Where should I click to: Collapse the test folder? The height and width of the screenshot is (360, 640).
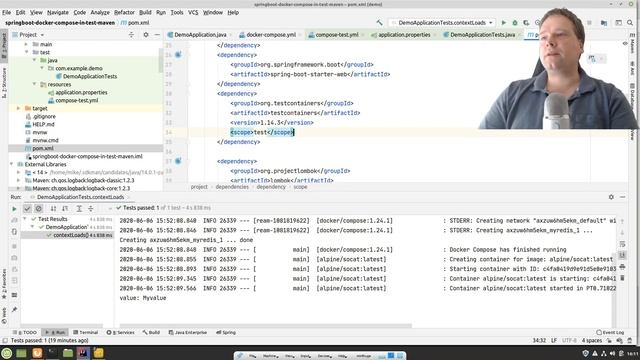pos(27,52)
